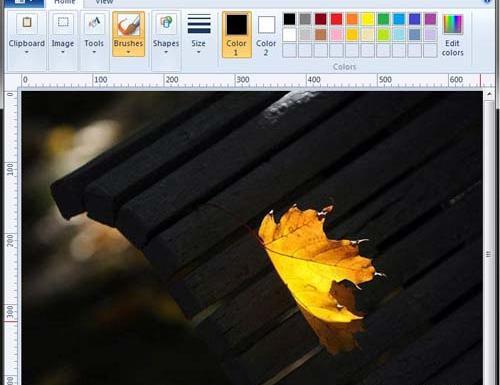Open the Size line thickness icon
This screenshot has width=500, height=385.
click(x=199, y=24)
